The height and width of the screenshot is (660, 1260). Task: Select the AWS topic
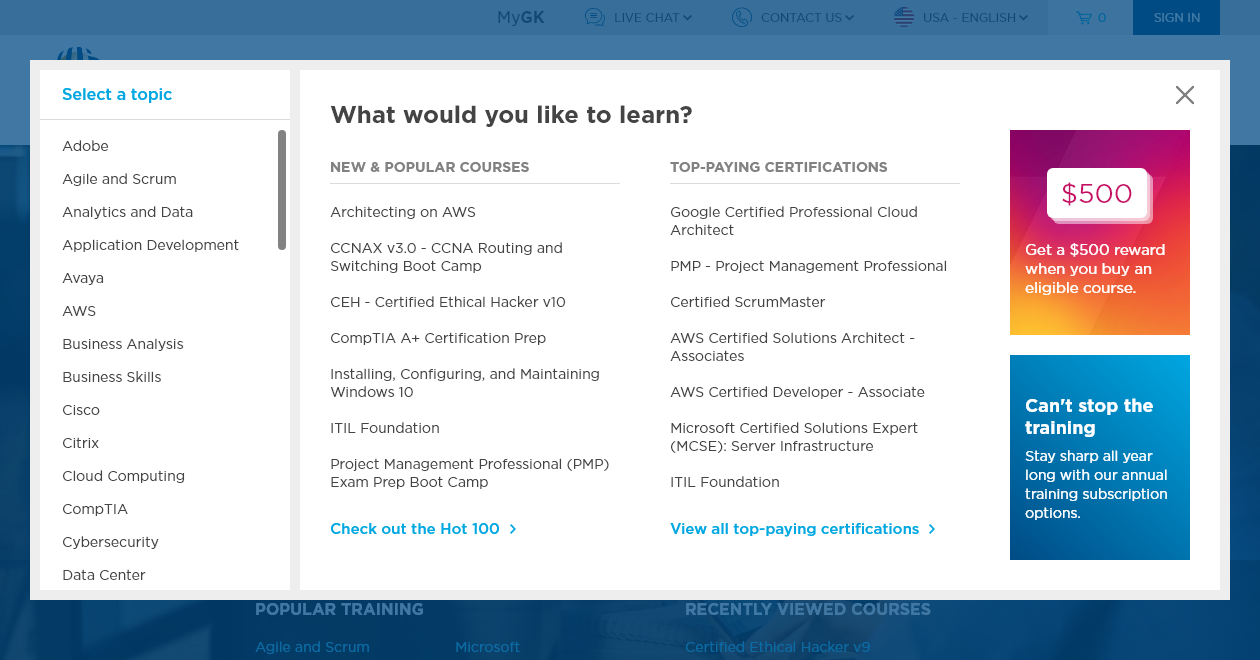click(x=79, y=311)
